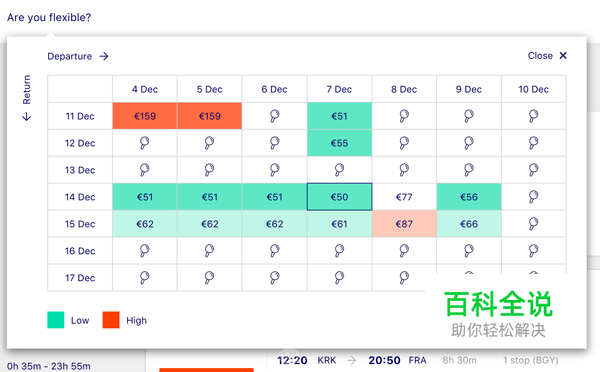Search price for 5 Dec to 16 Dec

(209, 251)
